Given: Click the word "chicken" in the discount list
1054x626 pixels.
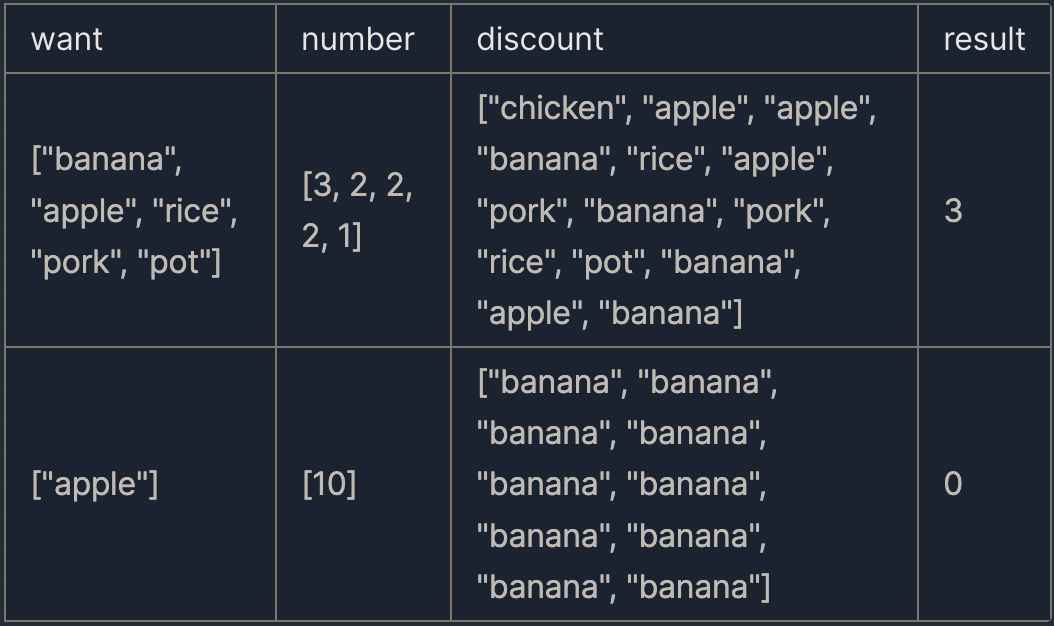Looking at the screenshot, I should (x=557, y=108).
